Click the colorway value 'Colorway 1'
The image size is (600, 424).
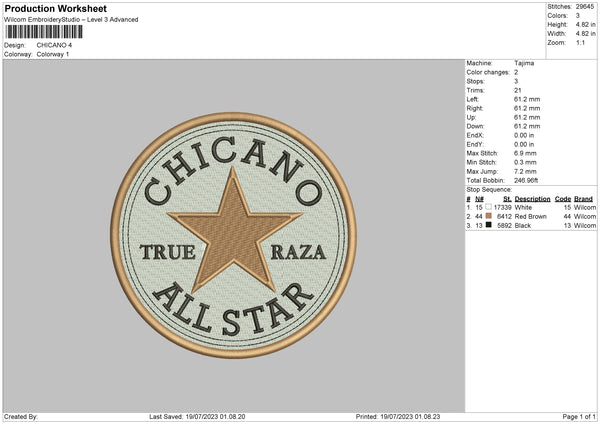tap(53, 54)
